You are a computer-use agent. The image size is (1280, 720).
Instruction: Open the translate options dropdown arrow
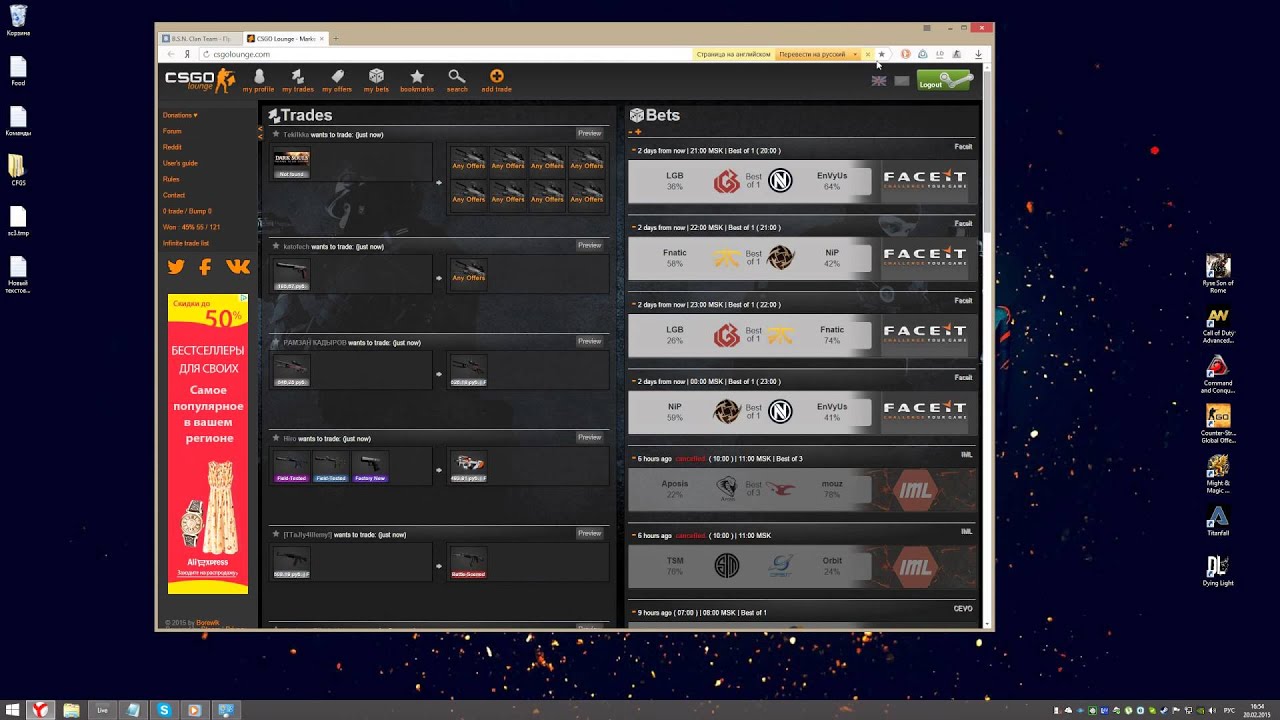pyautogui.click(x=855, y=54)
